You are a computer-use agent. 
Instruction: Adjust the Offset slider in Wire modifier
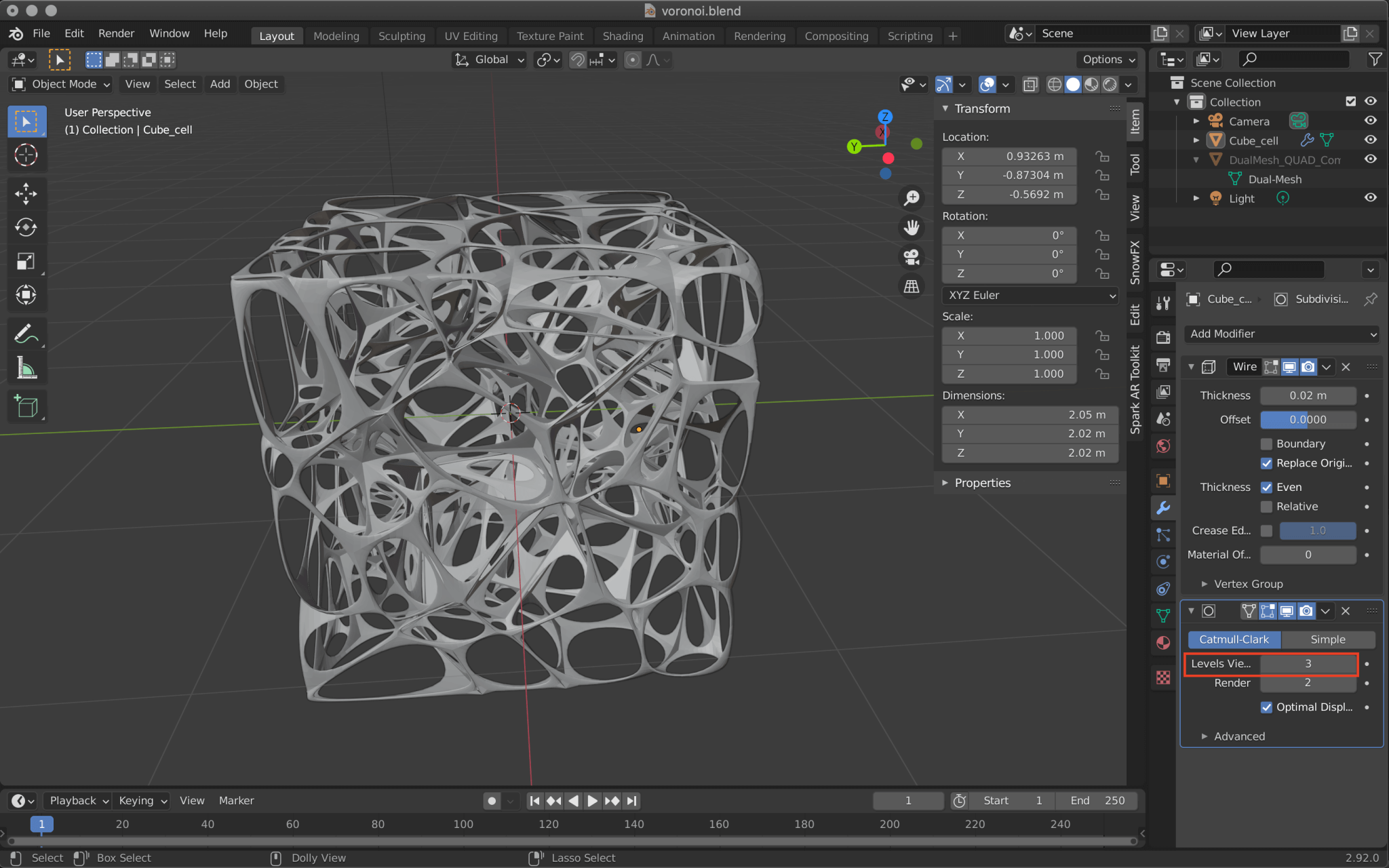pos(1308,419)
